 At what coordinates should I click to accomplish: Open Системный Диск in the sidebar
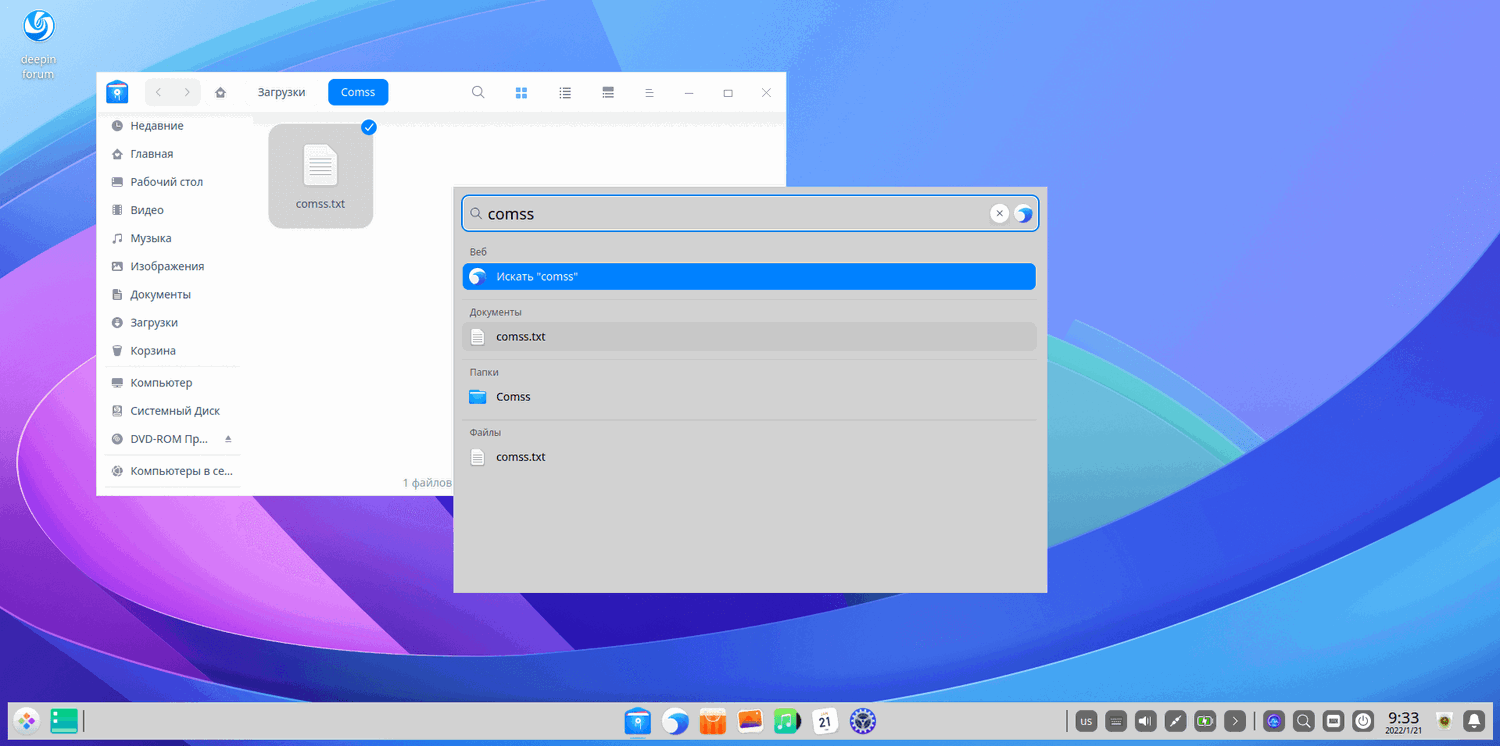pyautogui.click(x=170, y=411)
